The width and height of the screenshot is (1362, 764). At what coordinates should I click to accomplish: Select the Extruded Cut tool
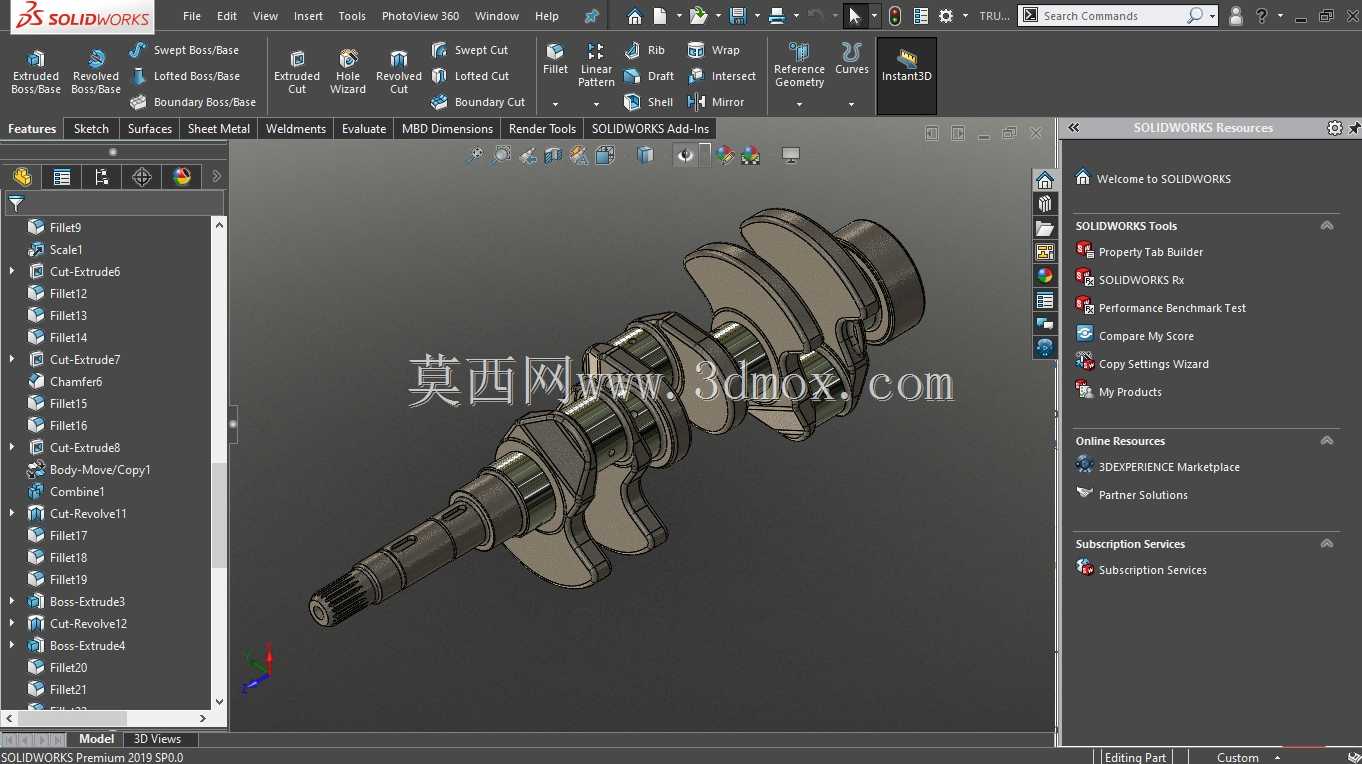pyautogui.click(x=297, y=71)
